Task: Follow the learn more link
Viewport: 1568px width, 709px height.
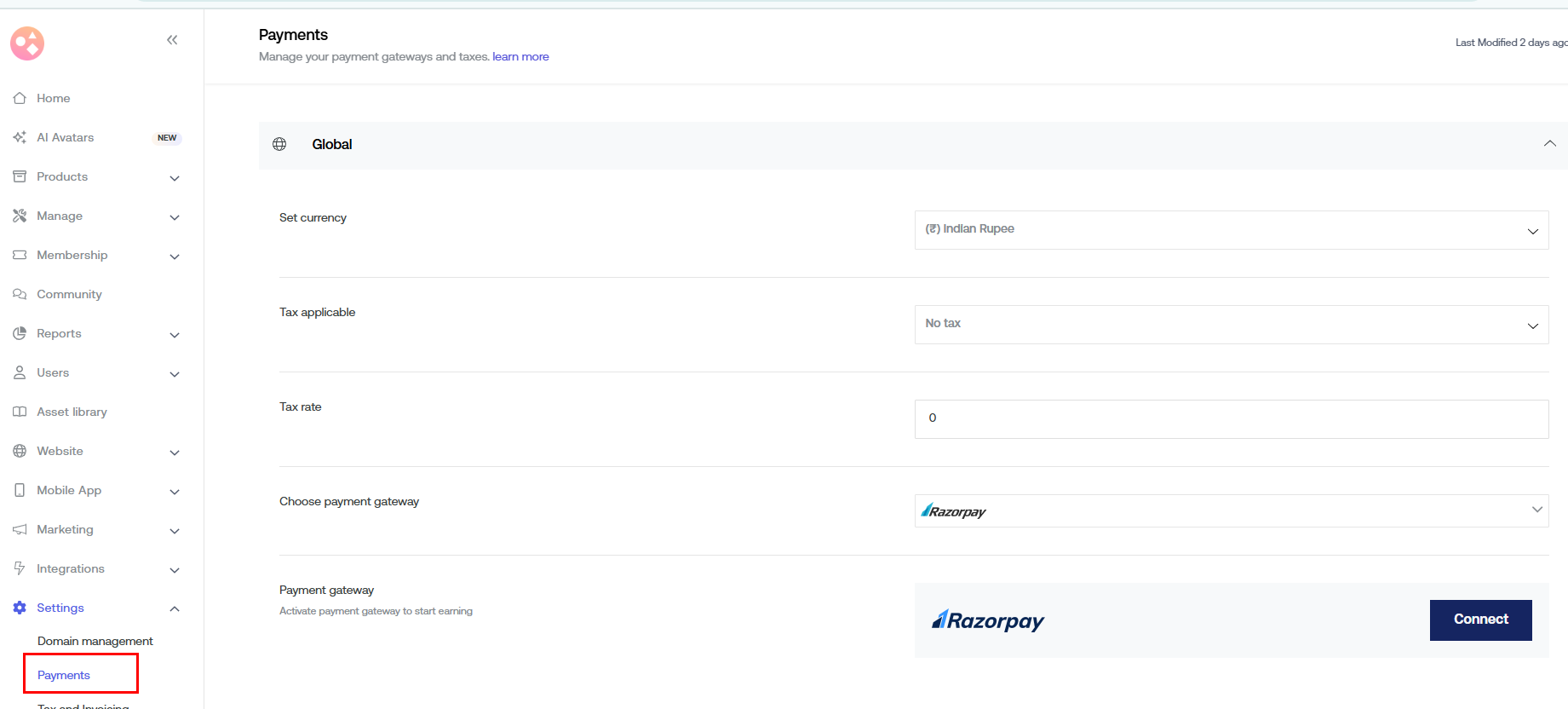Action: pyautogui.click(x=520, y=57)
